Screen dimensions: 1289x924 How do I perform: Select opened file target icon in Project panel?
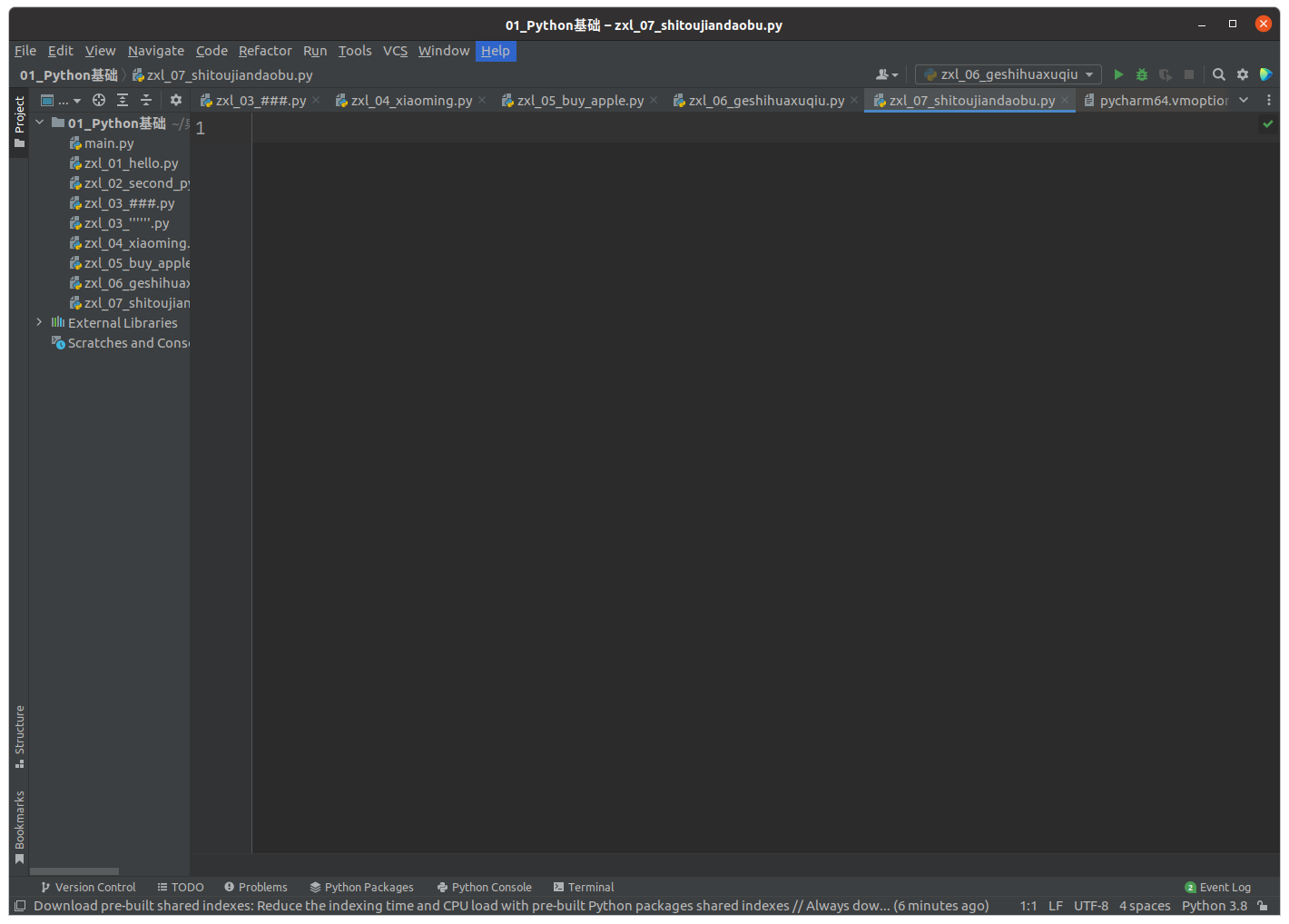pos(99,100)
